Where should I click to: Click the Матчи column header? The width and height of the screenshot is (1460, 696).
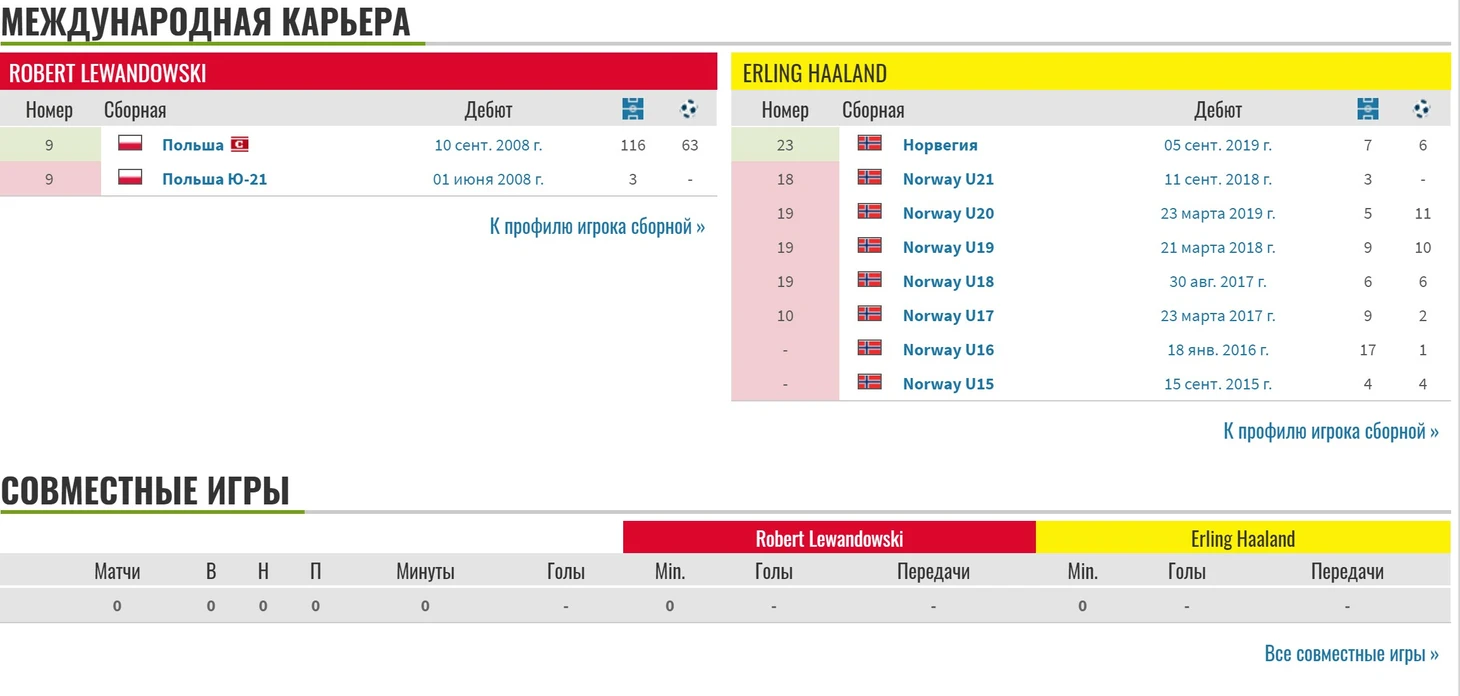(117, 571)
